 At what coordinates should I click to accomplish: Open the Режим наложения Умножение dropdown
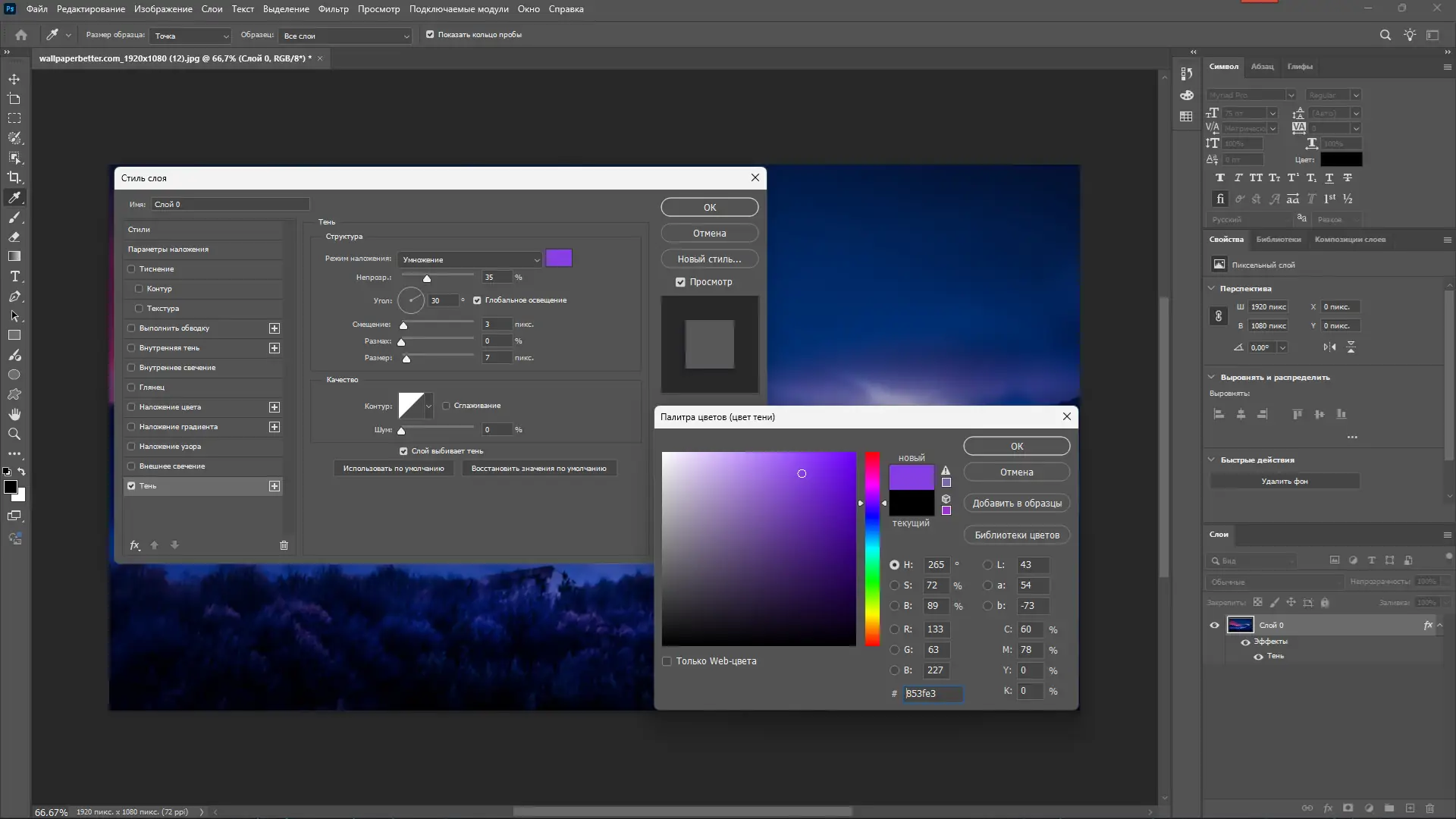click(x=469, y=259)
